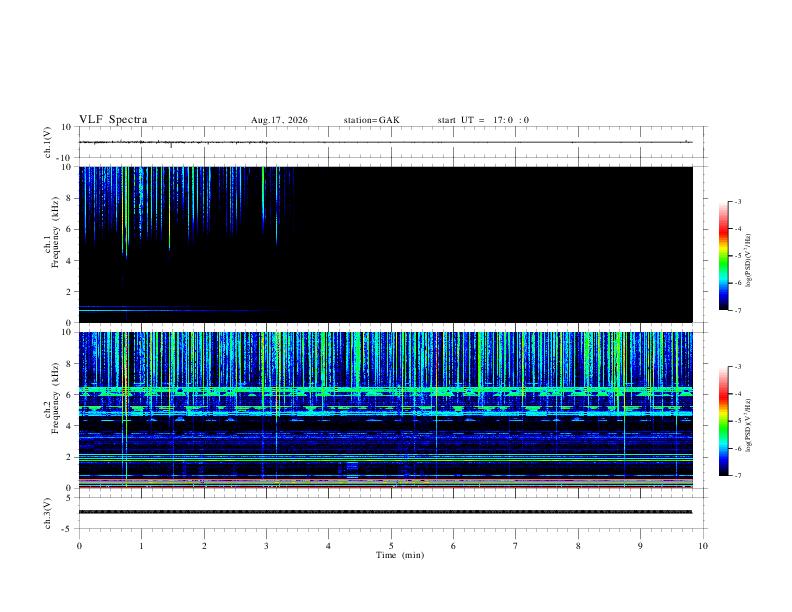Click the VLF Spectra title text

(113, 120)
